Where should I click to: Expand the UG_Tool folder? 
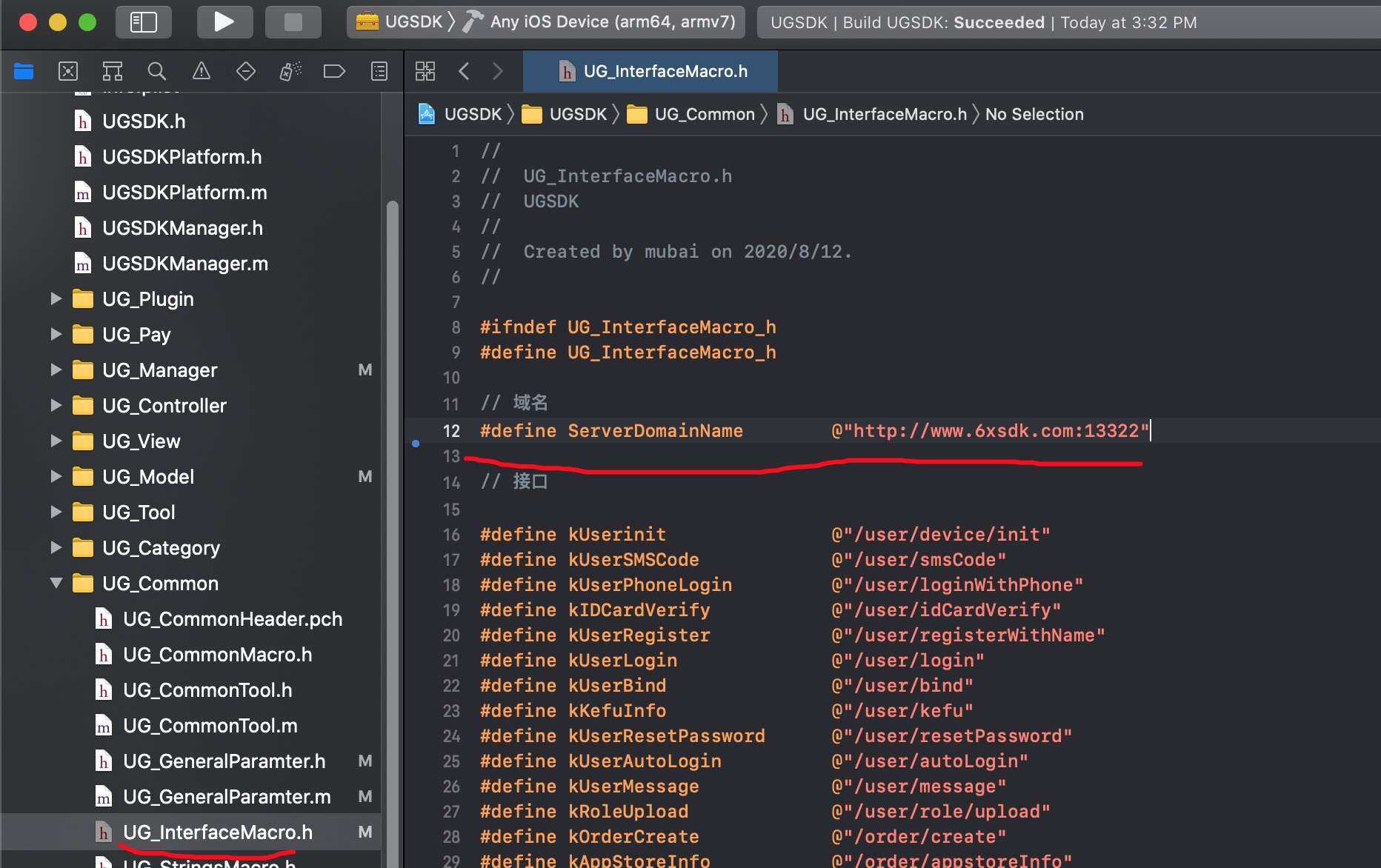point(56,512)
